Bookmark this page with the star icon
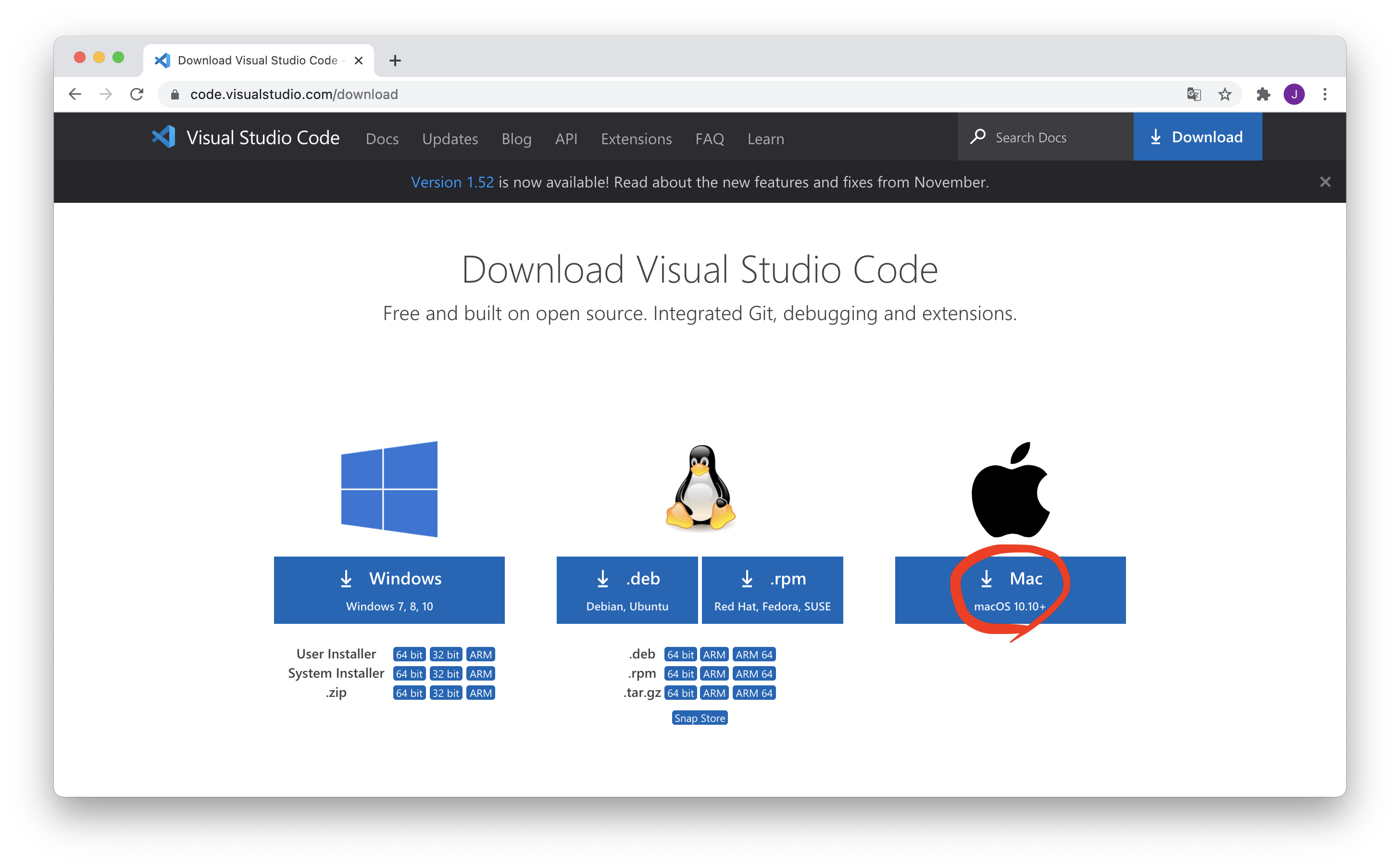The height and width of the screenshot is (868, 1400). pos(1225,94)
